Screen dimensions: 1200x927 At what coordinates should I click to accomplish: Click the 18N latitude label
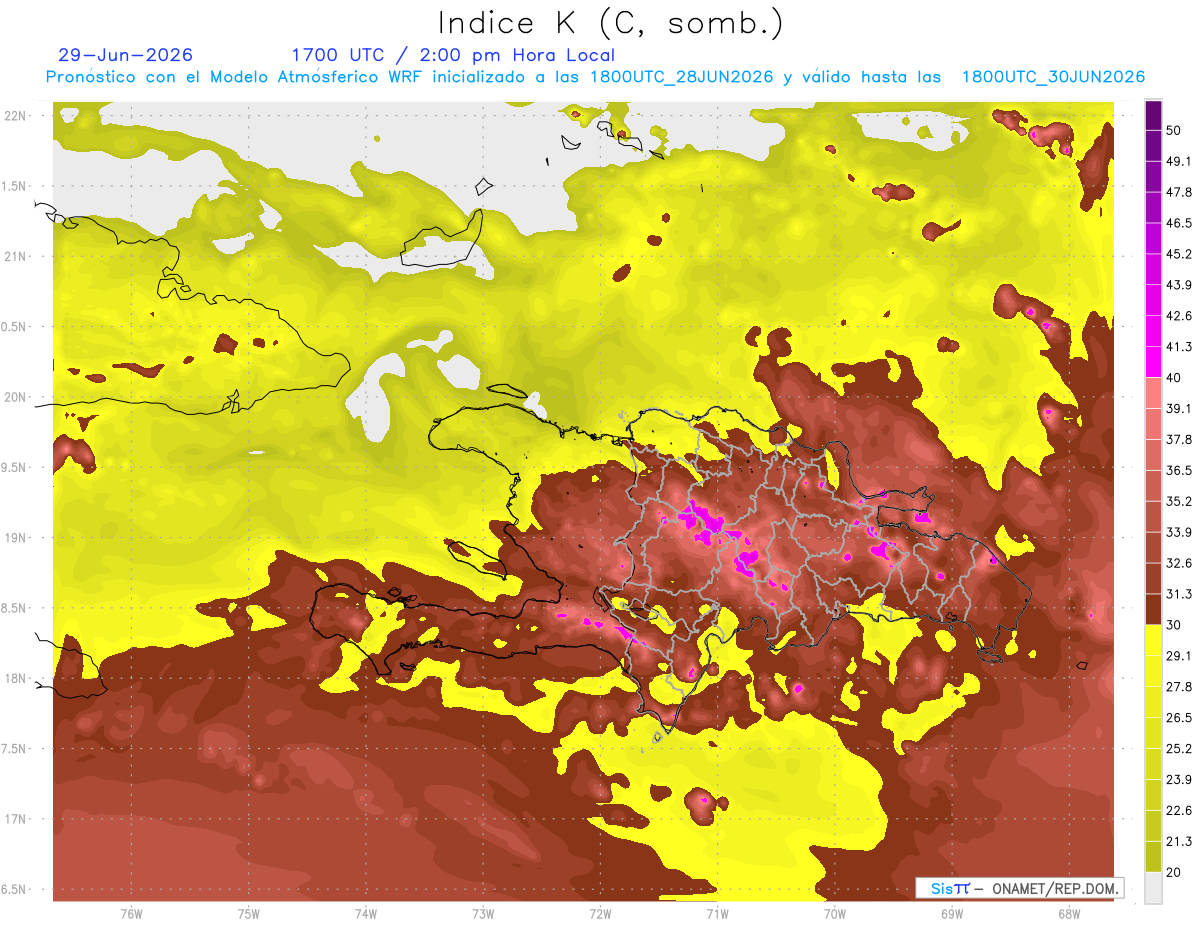tap(16, 678)
